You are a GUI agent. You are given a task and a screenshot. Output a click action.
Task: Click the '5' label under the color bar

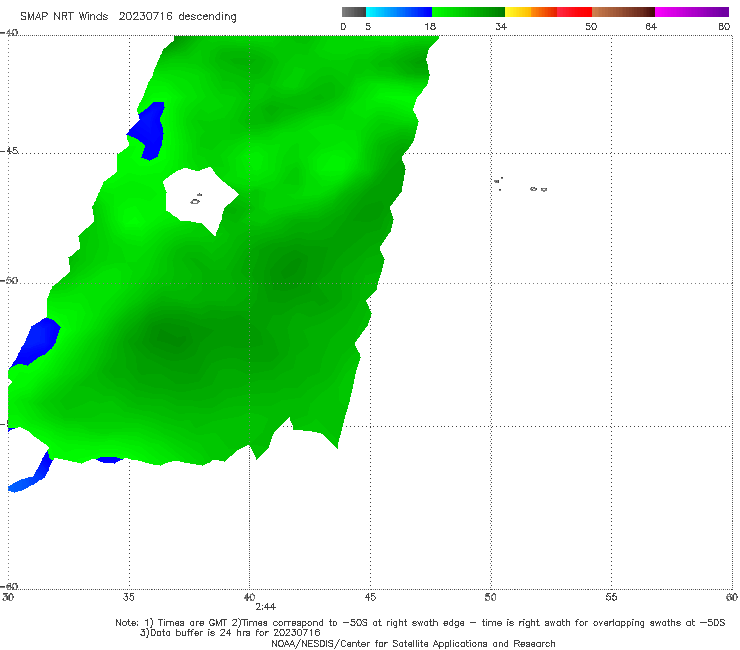click(x=368, y=27)
